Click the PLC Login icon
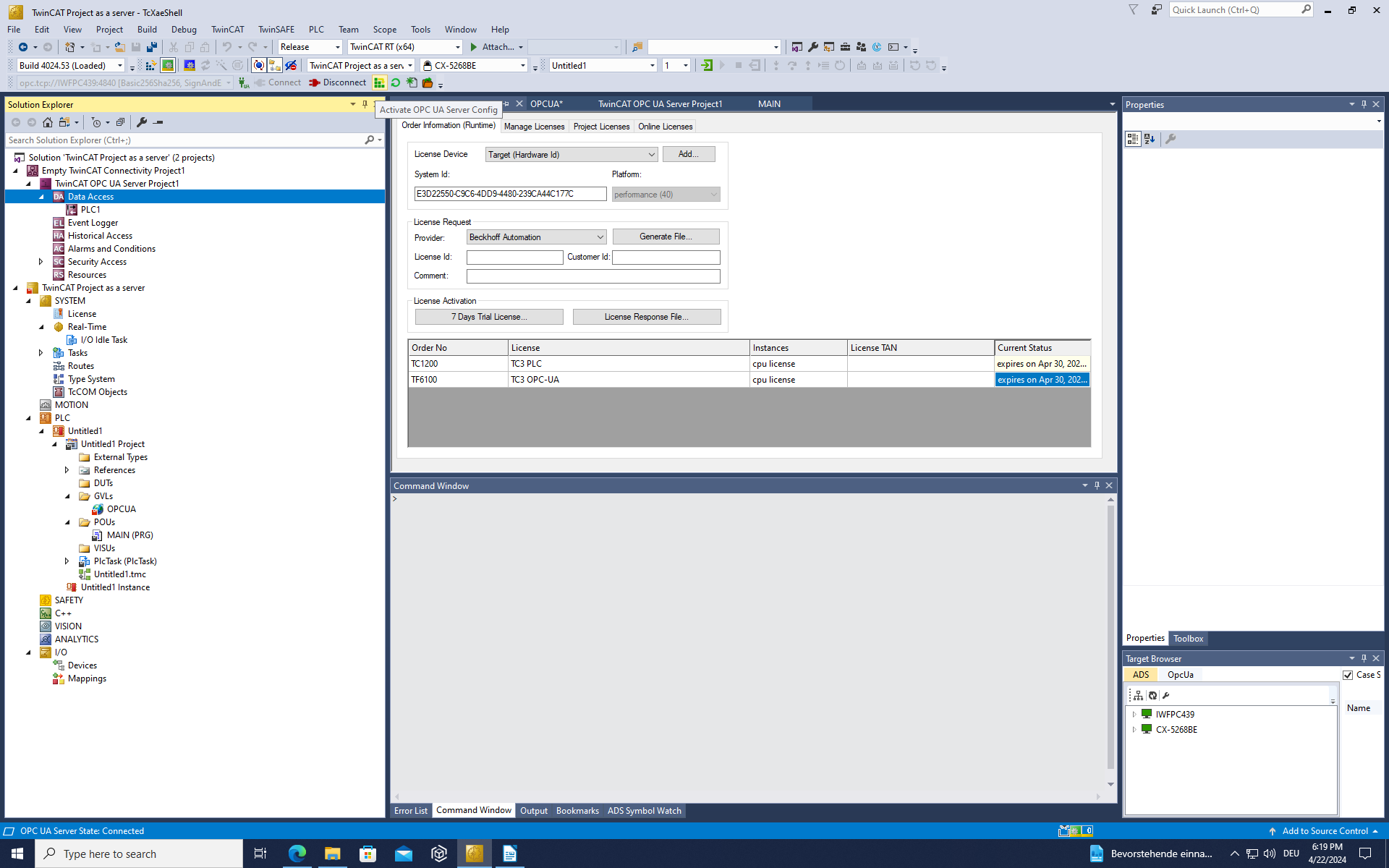 click(x=707, y=66)
